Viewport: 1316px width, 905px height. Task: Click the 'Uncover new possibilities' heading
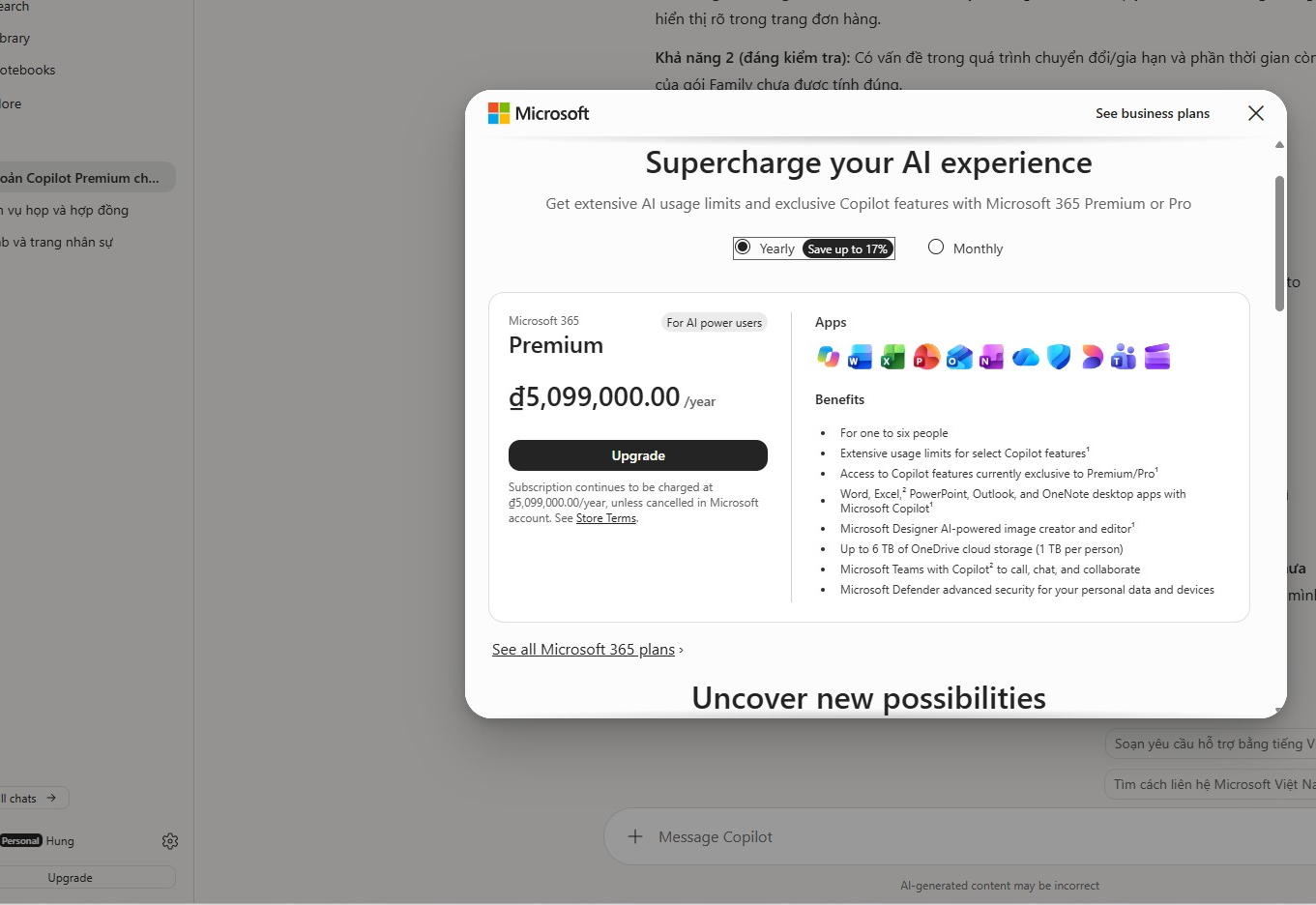click(x=868, y=698)
